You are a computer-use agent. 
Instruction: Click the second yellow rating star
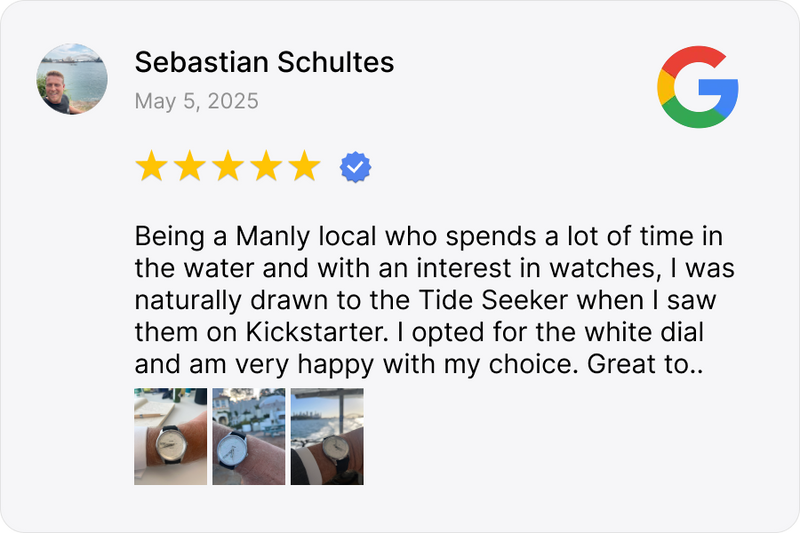[189, 167]
